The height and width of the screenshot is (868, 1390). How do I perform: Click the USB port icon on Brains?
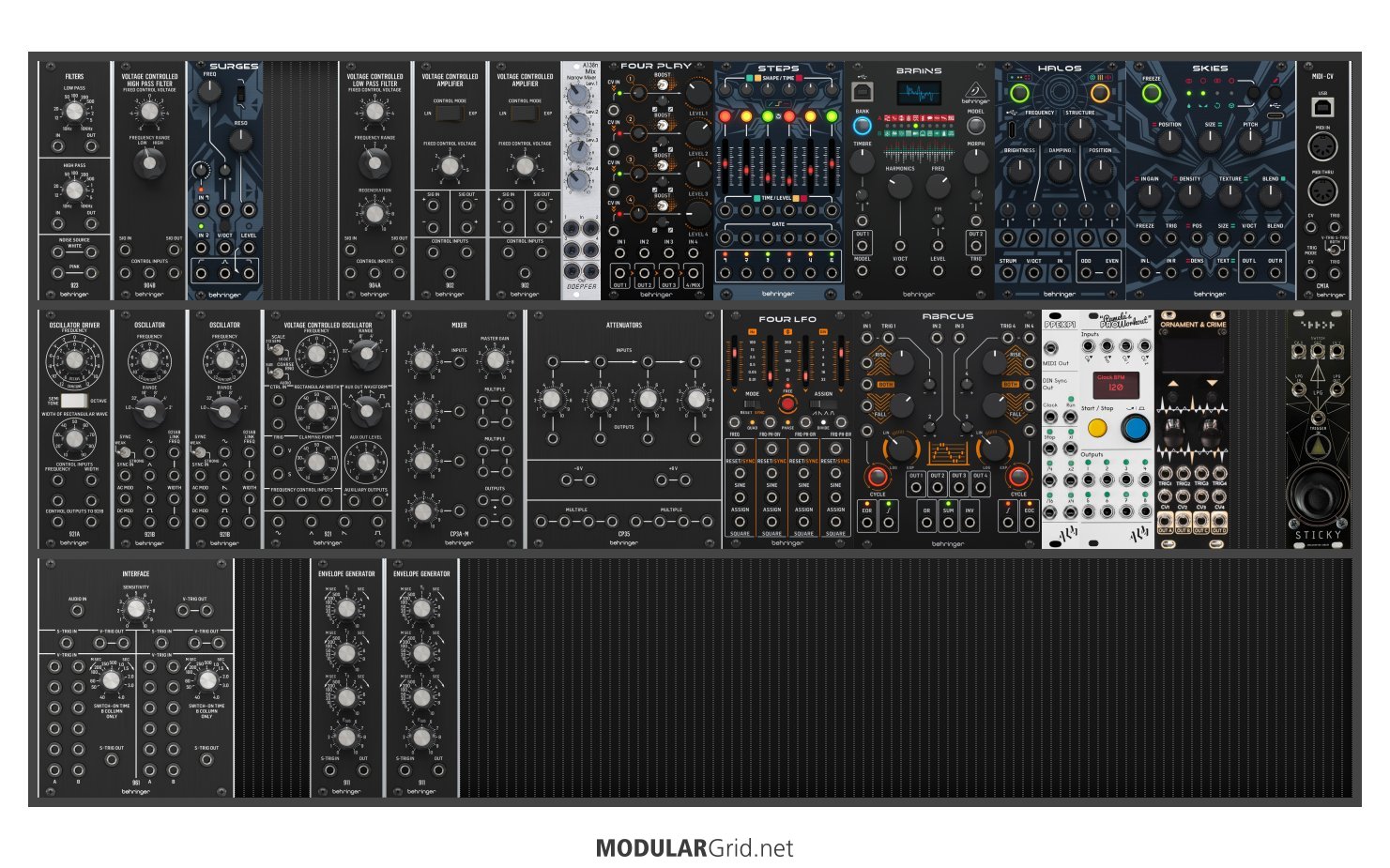coord(862,91)
